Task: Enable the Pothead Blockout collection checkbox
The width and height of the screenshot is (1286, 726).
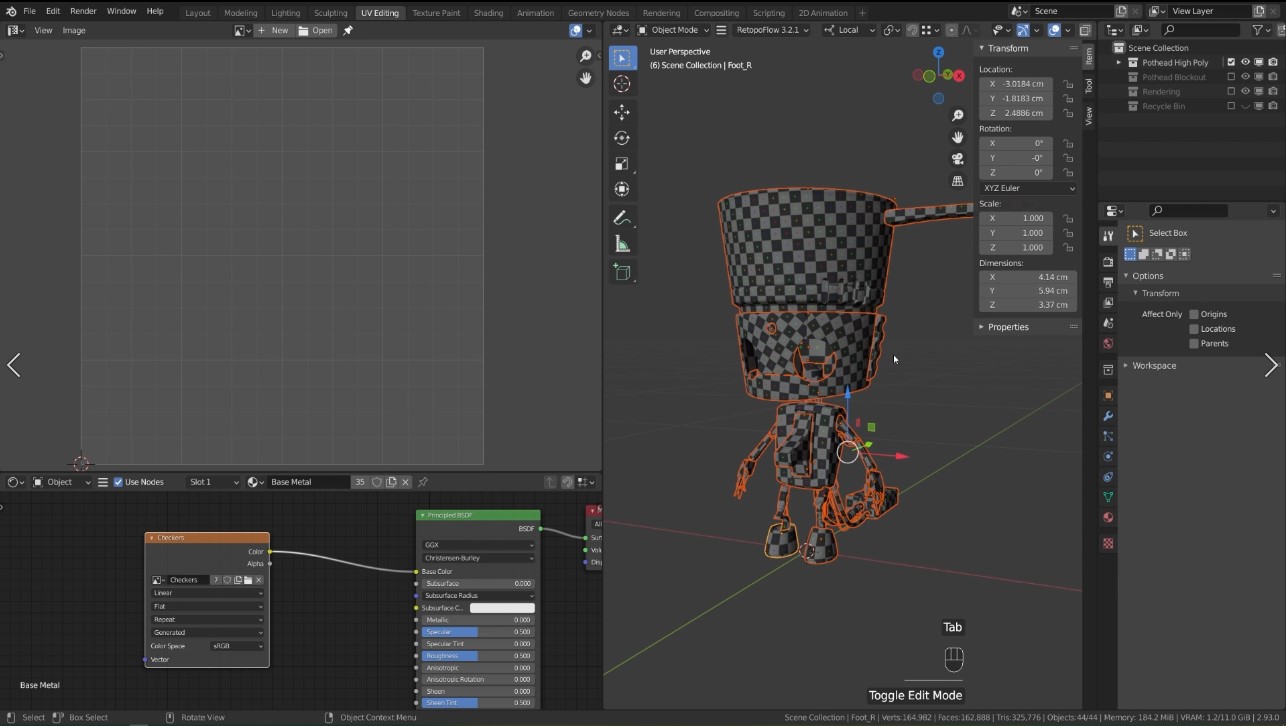Action: coord(1231,76)
